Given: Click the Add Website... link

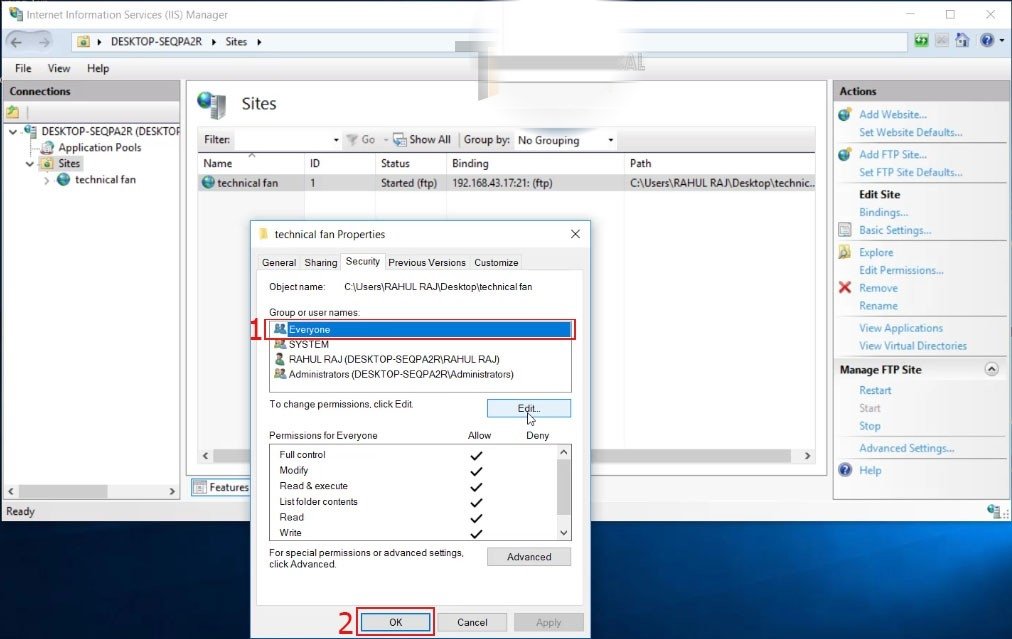Looking at the screenshot, I should 893,114.
